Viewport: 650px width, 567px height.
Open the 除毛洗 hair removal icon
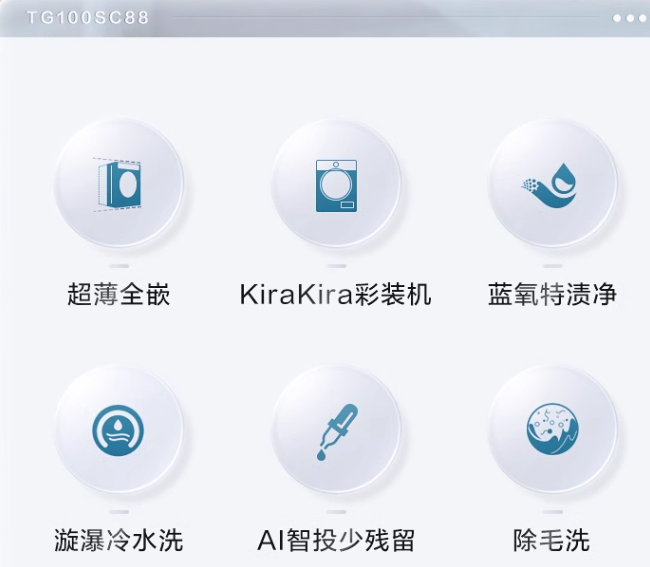point(553,430)
